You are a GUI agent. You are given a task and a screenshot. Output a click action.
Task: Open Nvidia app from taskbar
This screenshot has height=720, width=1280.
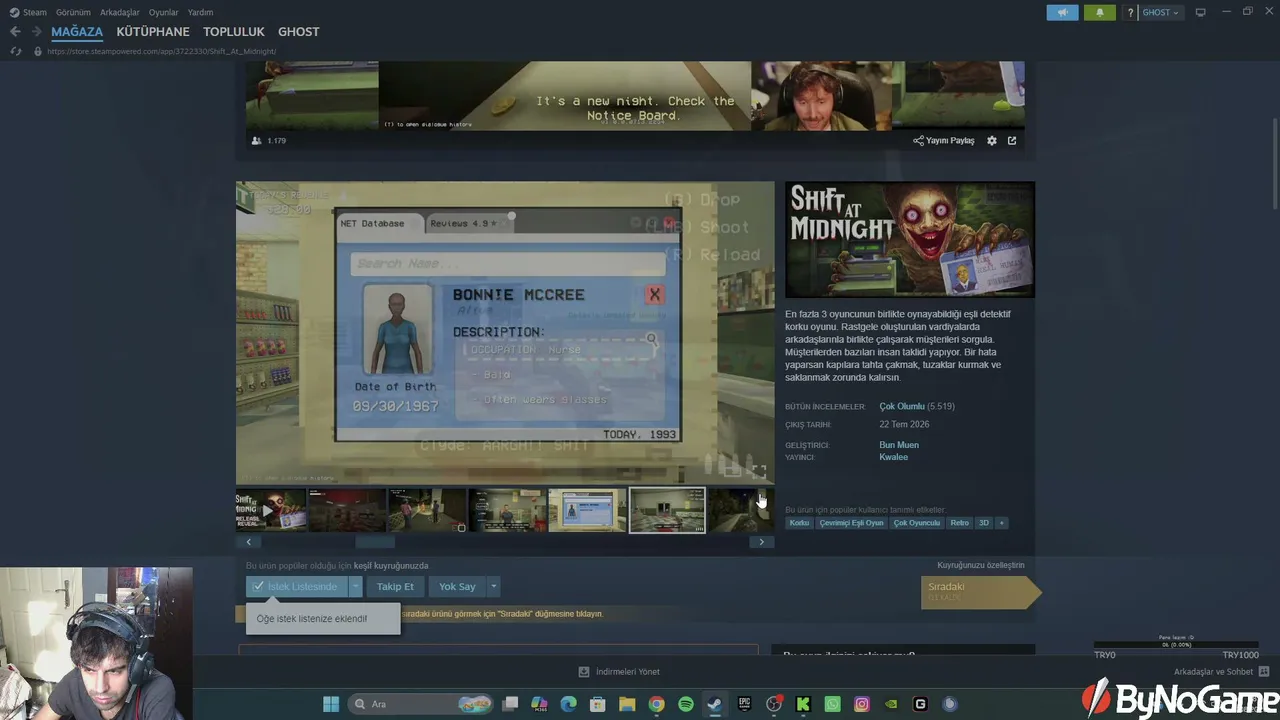click(x=891, y=704)
